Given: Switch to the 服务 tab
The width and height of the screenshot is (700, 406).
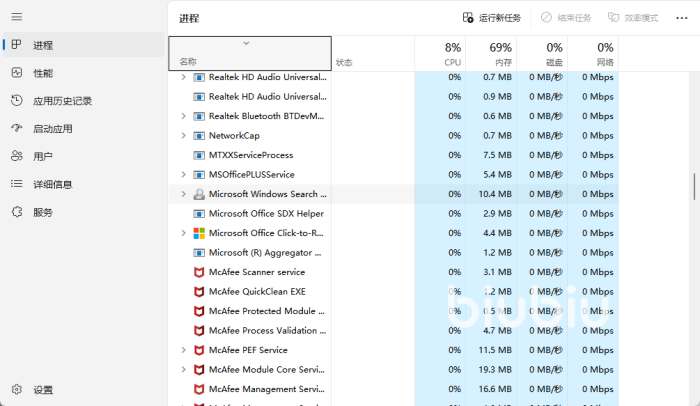Looking at the screenshot, I should point(83,212).
